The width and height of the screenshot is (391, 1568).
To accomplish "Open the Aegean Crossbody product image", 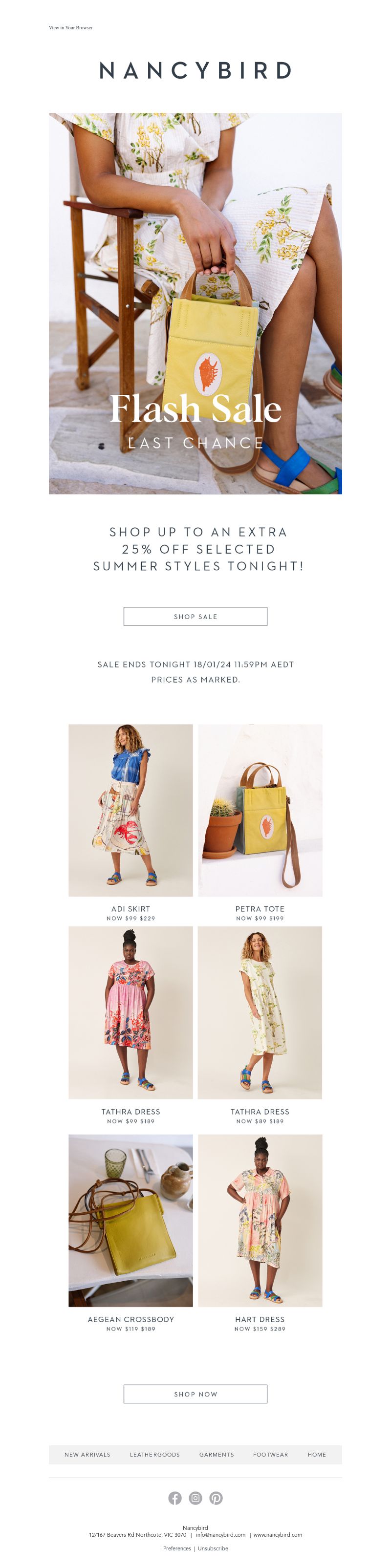I will (x=130, y=1221).
